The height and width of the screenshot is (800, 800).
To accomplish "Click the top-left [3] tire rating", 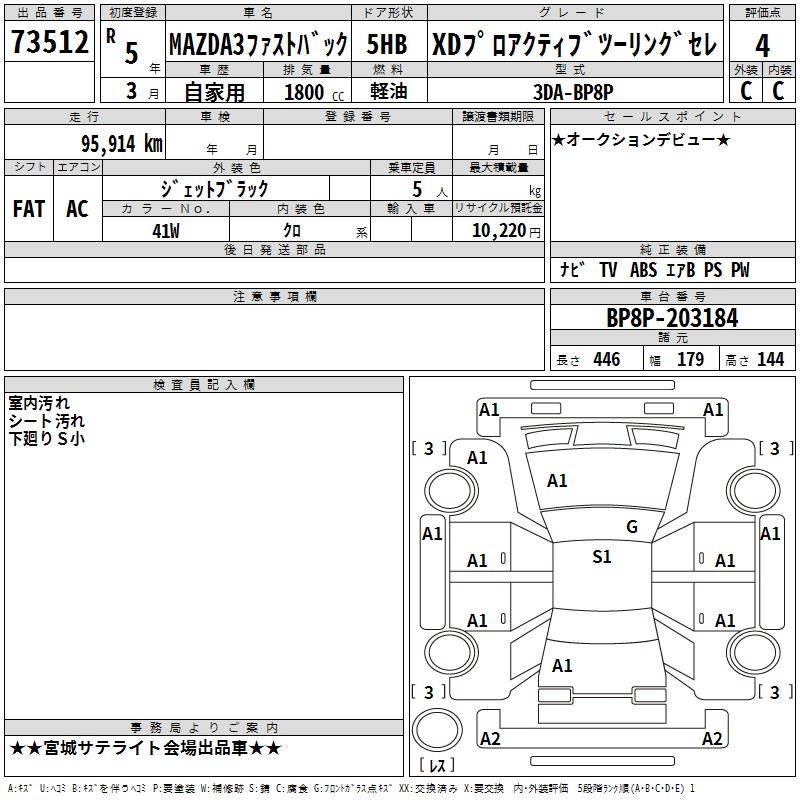I will (x=429, y=448).
